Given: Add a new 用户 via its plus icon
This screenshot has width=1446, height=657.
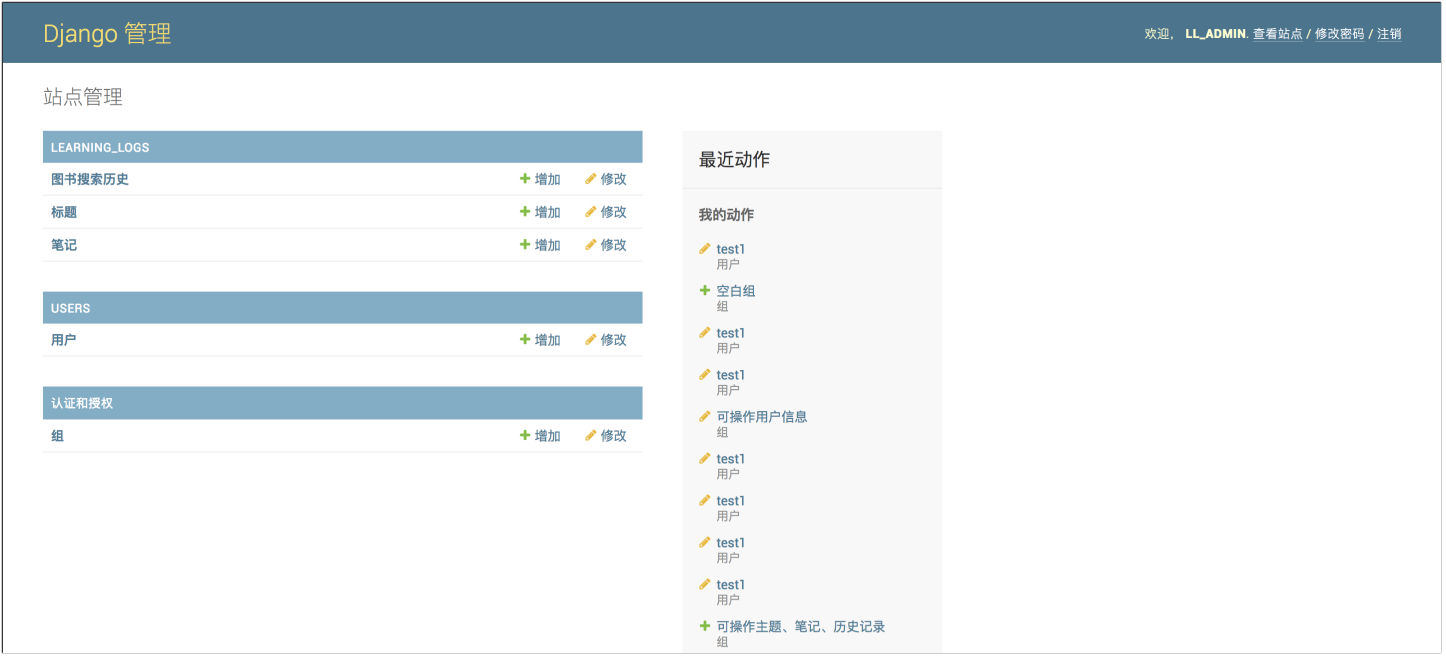Looking at the screenshot, I should point(525,340).
